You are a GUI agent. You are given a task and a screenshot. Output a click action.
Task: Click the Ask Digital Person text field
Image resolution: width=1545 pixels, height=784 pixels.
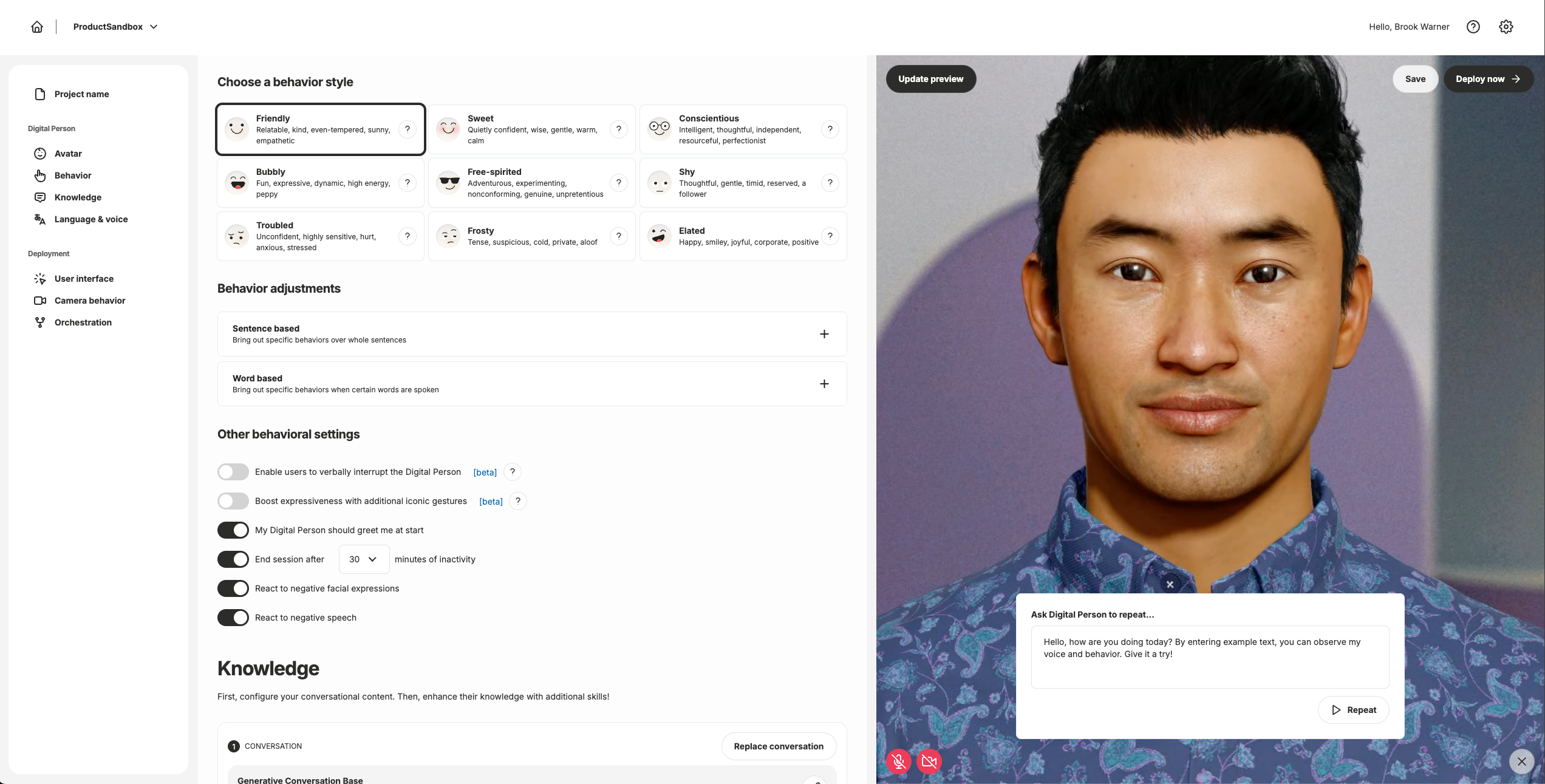(x=1209, y=656)
